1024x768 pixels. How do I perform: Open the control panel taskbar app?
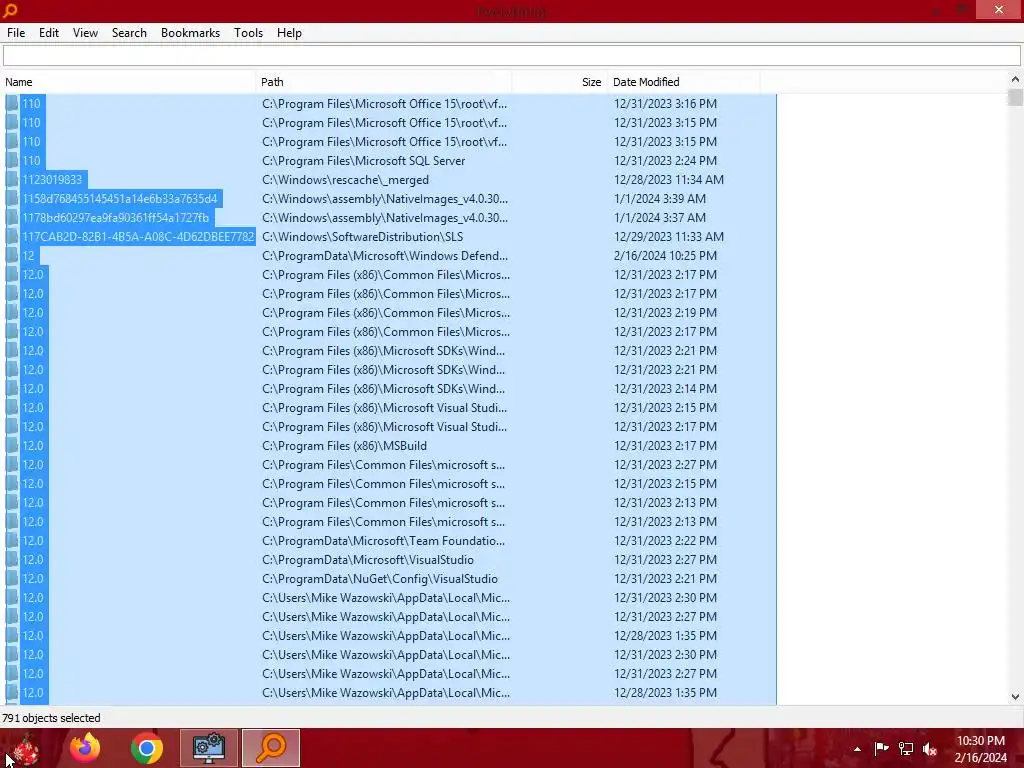coord(209,748)
